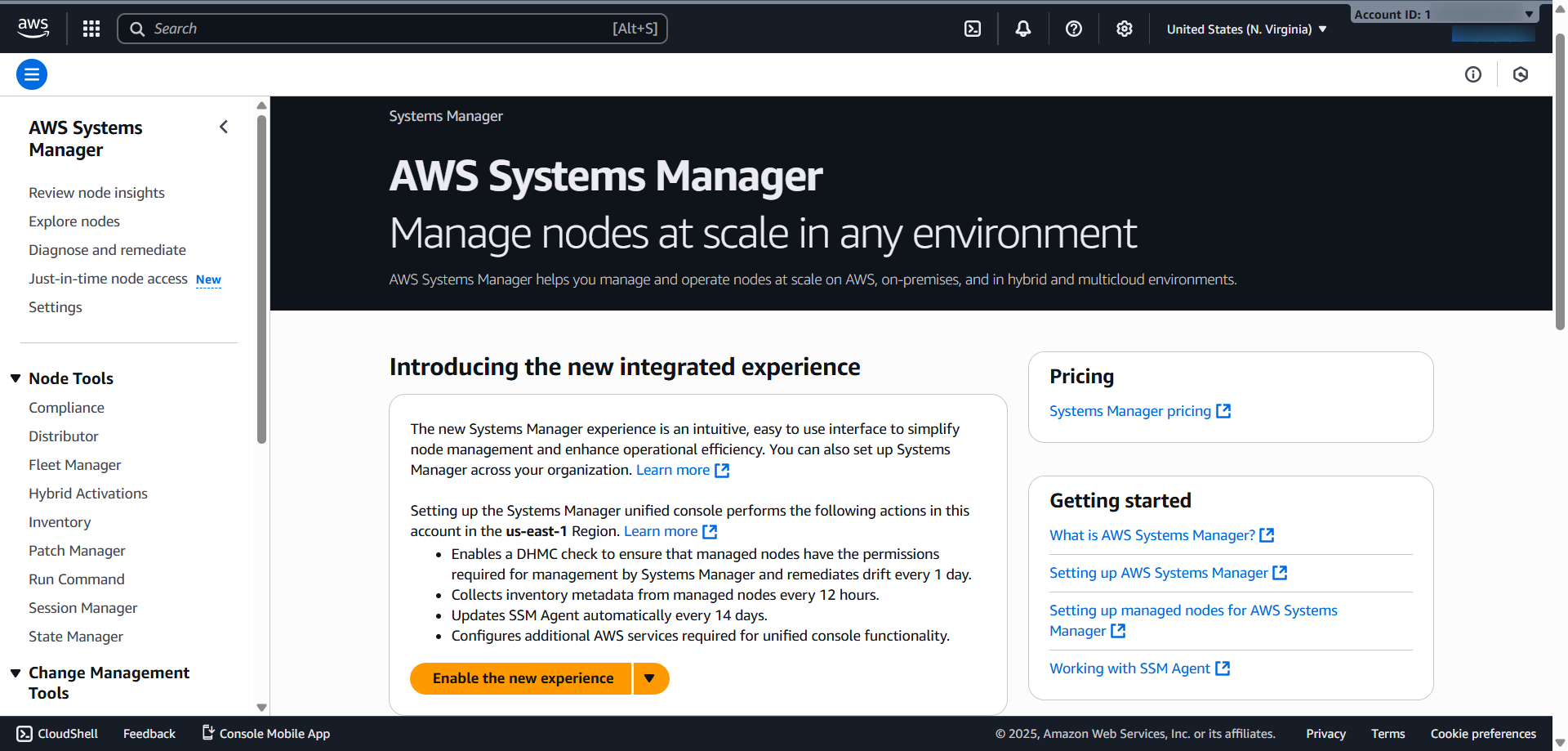Open the region selector United States (N. Virginia)
Image resolution: width=1568 pixels, height=751 pixels.
click(x=1246, y=29)
